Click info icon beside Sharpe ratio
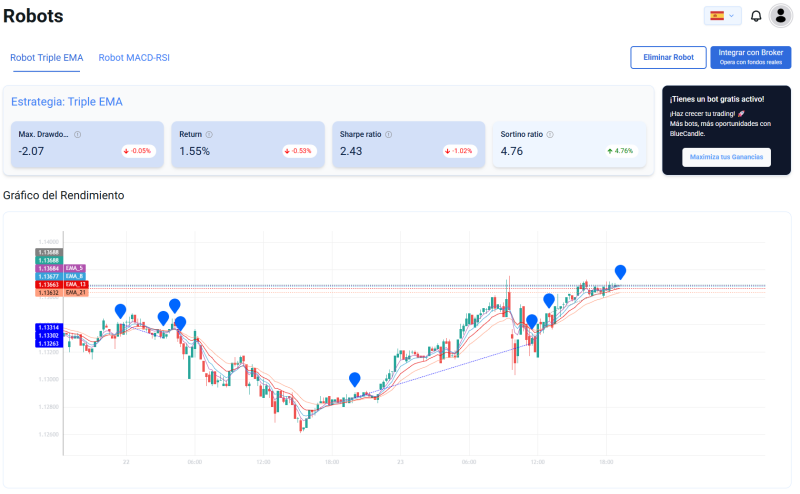Image resolution: width=800 pixels, height=494 pixels. [388, 134]
